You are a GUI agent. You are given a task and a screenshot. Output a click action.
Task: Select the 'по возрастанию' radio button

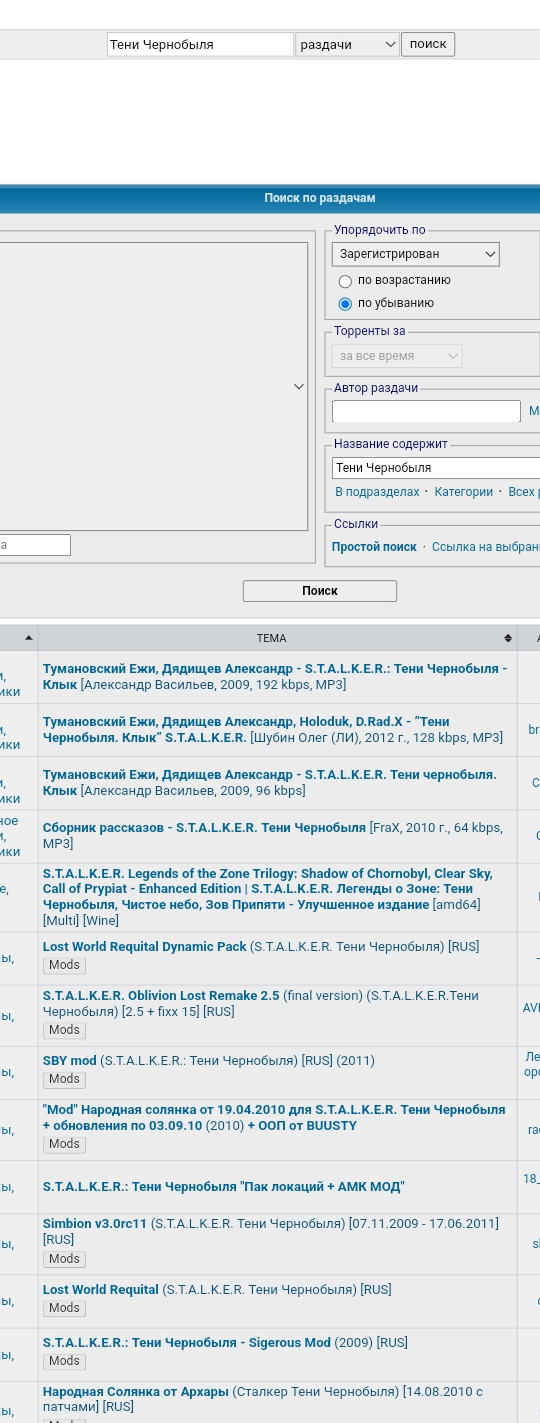pos(346,281)
